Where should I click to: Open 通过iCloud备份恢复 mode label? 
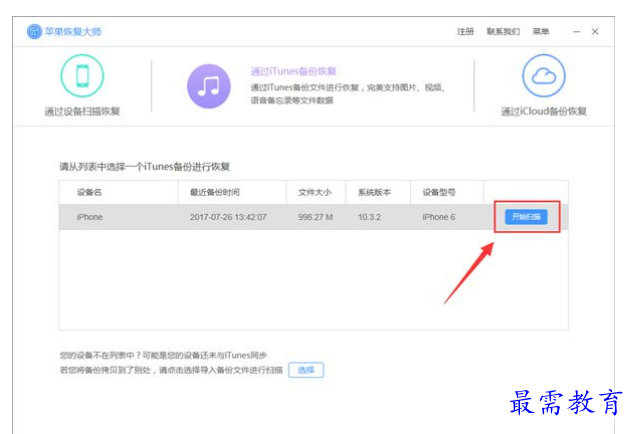pyautogui.click(x=544, y=111)
